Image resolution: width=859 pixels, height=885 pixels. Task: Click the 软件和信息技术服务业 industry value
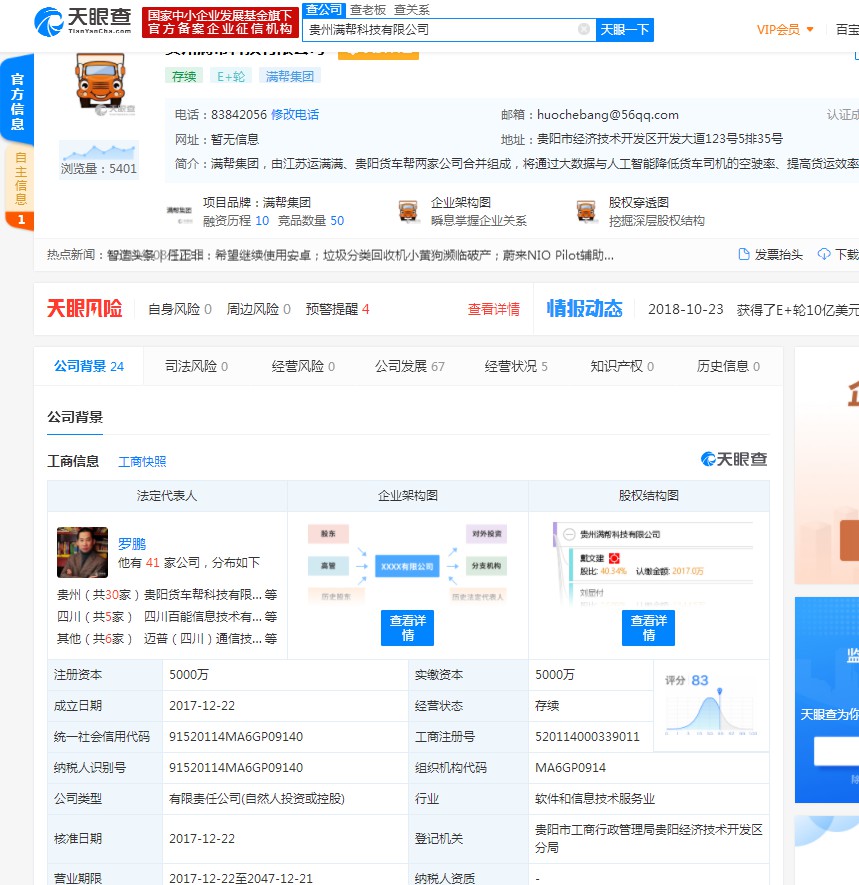coord(595,799)
